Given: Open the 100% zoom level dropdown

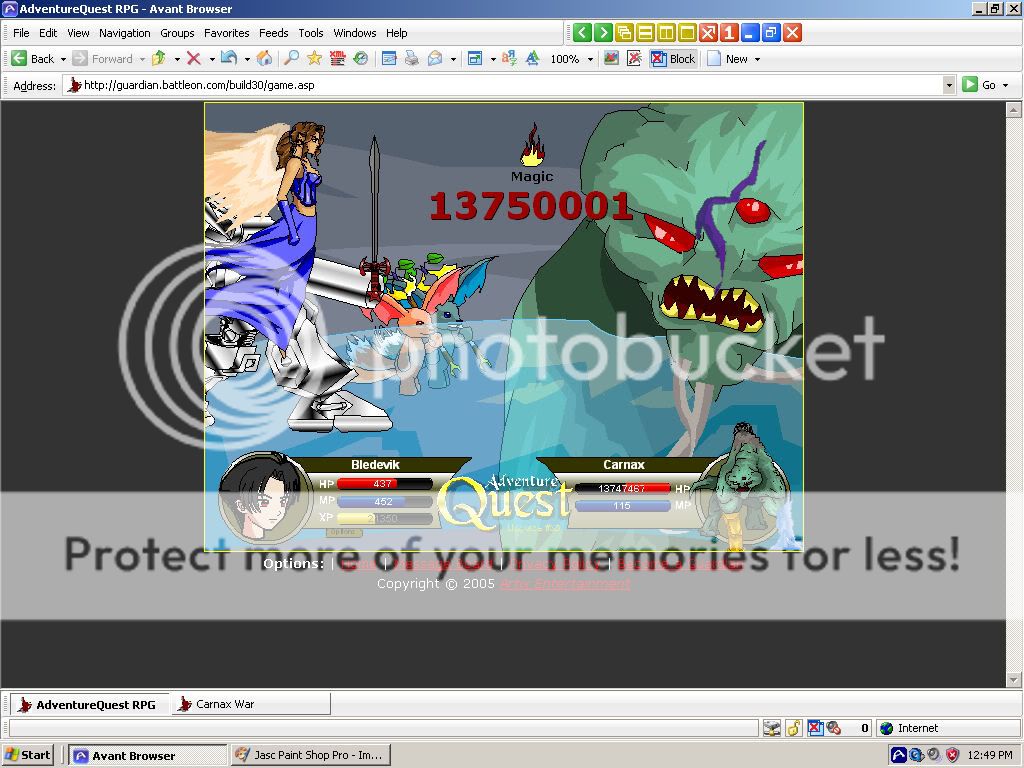Looking at the screenshot, I should pyautogui.click(x=590, y=59).
